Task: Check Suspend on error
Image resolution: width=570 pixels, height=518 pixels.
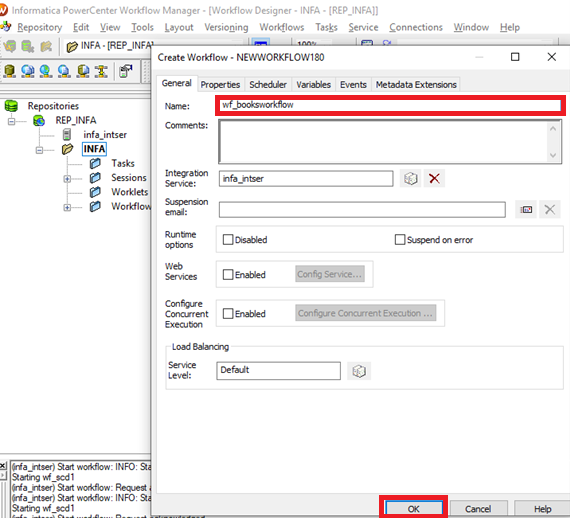Action: pyautogui.click(x=400, y=240)
